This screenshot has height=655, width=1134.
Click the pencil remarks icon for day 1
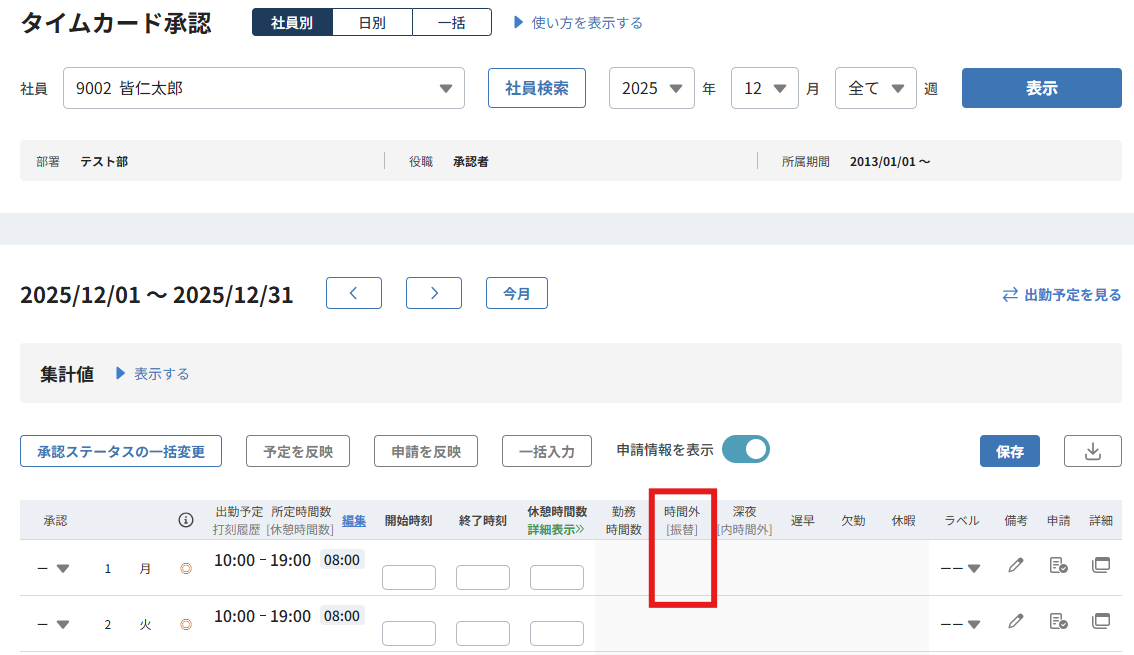pyautogui.click(x=1016, y=565)
